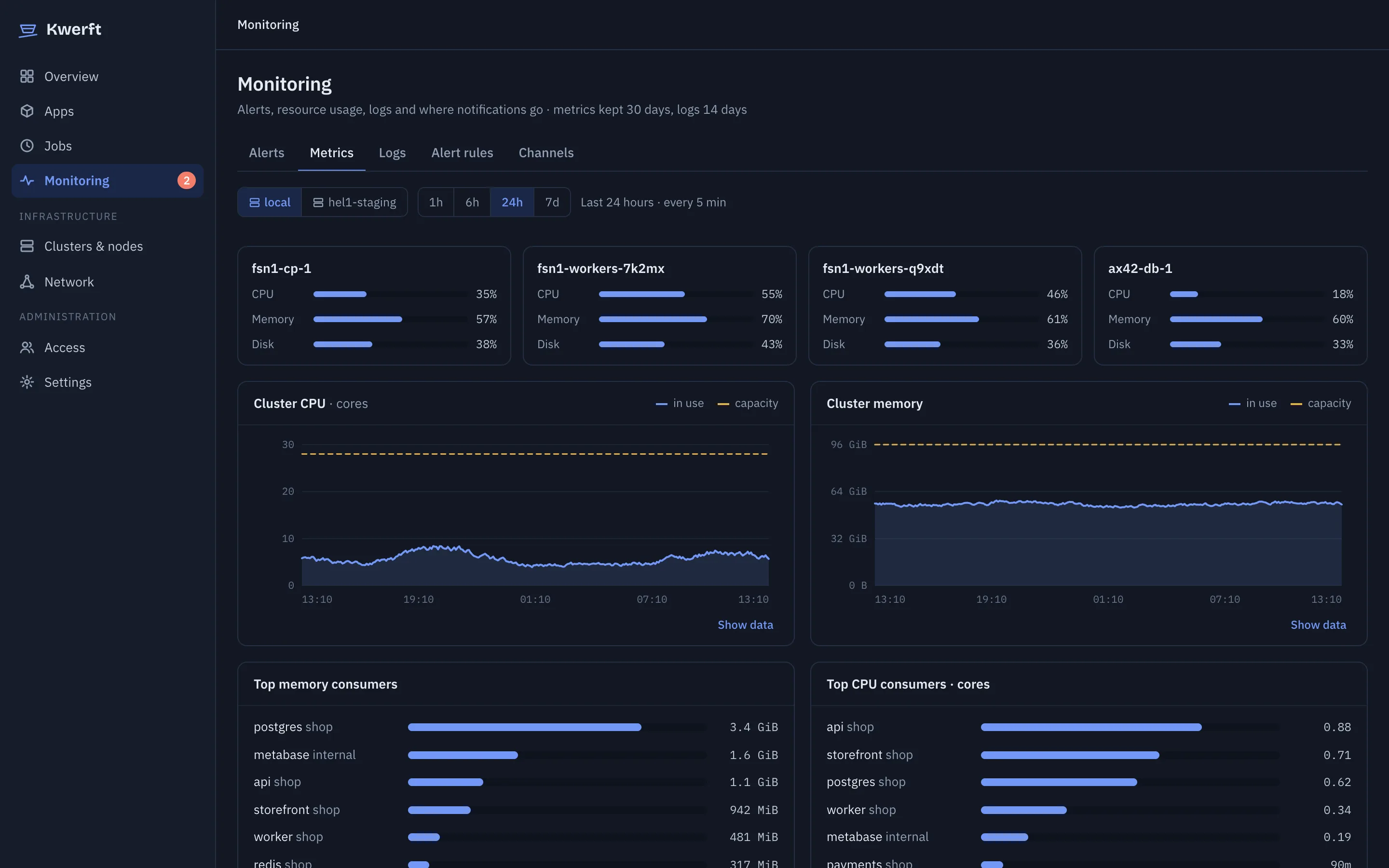Open the fsn1-cp-1 node card title
Viewport: 1389px width, 868px height.
click(x=281, y=268)
